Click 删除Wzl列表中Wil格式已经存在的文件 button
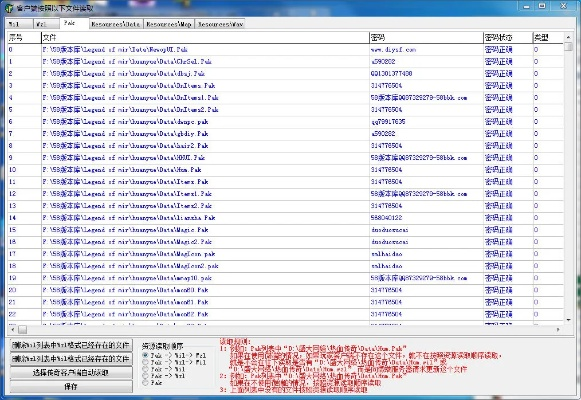The width and height of the screenshot is (581, 400). click(x=71, y=359)
